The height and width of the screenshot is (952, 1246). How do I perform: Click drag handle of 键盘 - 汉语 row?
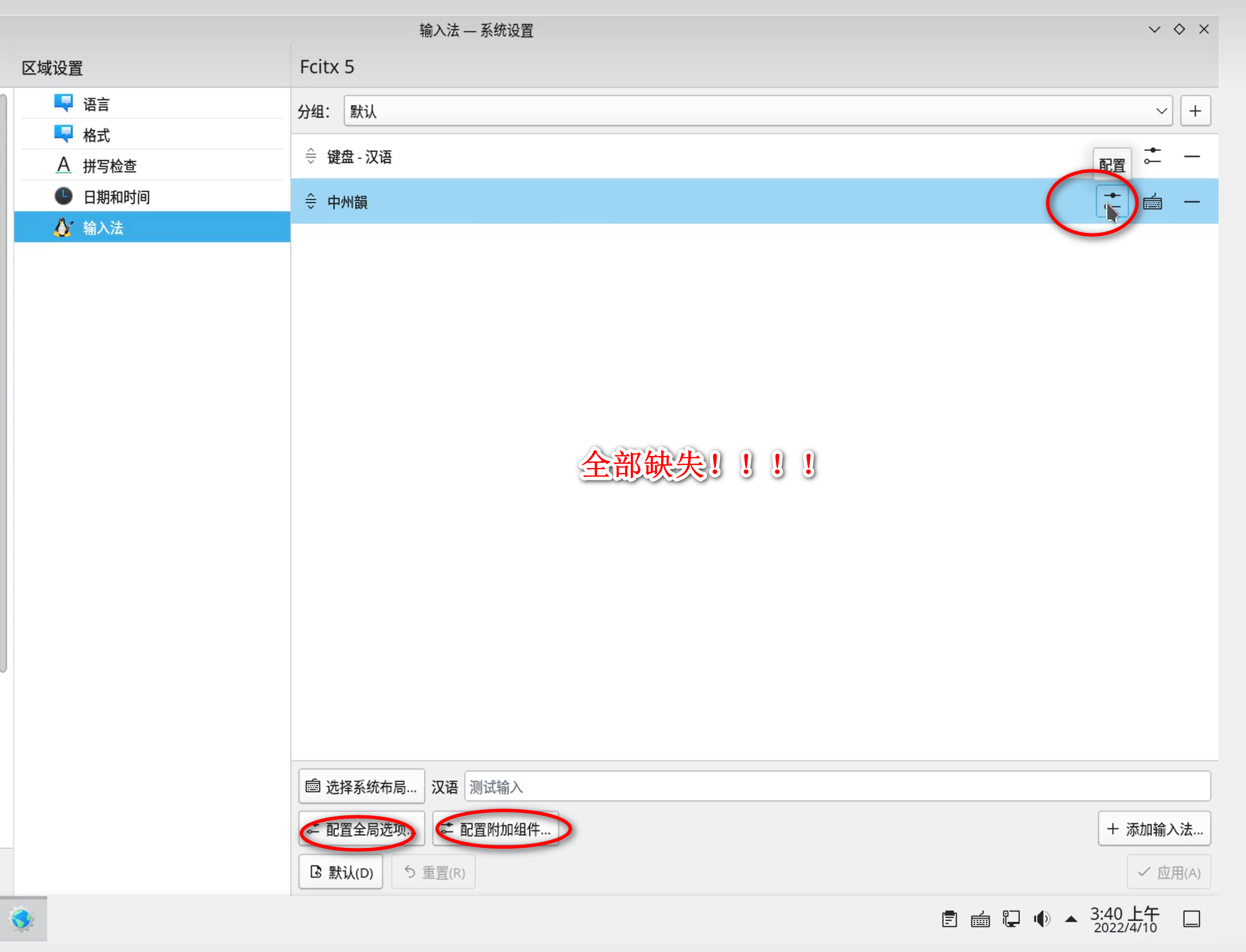coord(311,156)
